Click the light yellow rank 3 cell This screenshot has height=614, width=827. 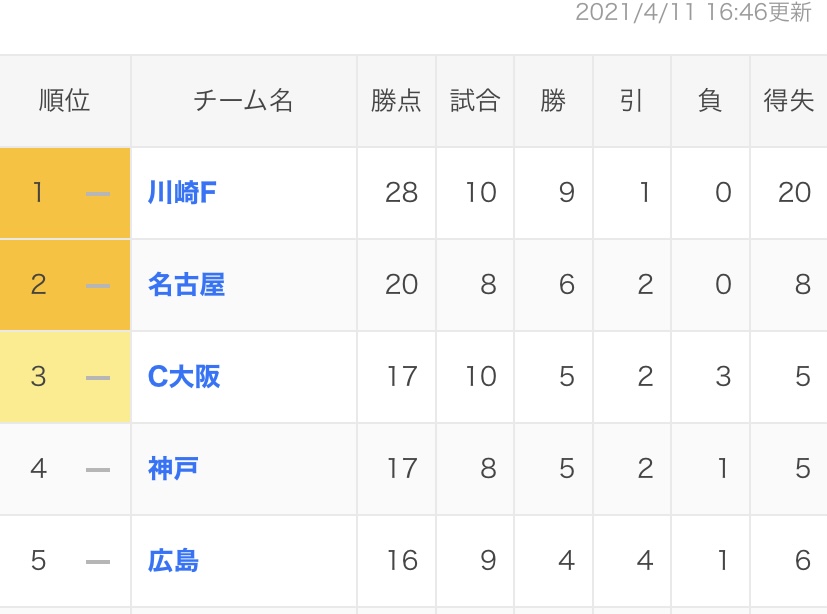tap(38, 377)
